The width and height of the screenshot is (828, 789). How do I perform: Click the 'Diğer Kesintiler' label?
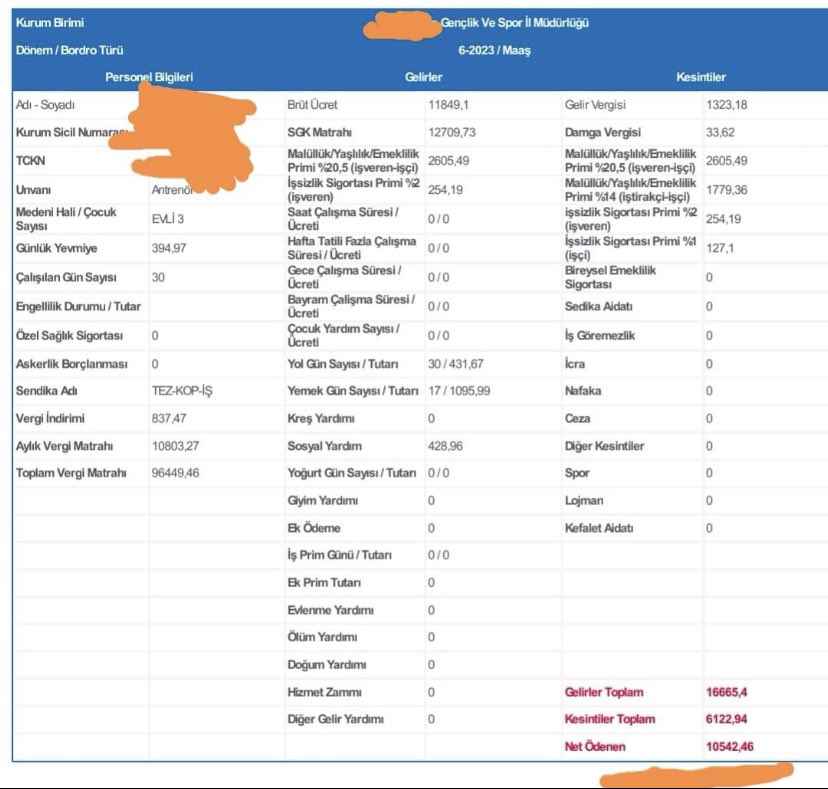click(x=605, y=446)
